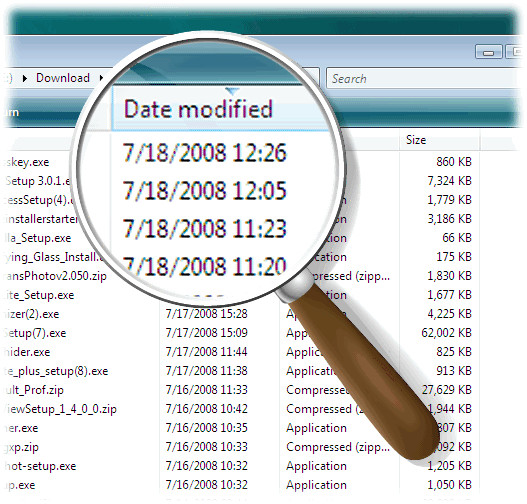Viewport: 527px width, 504px height.
Task: Select the izer(2).exe file
Action: point(32,314)
